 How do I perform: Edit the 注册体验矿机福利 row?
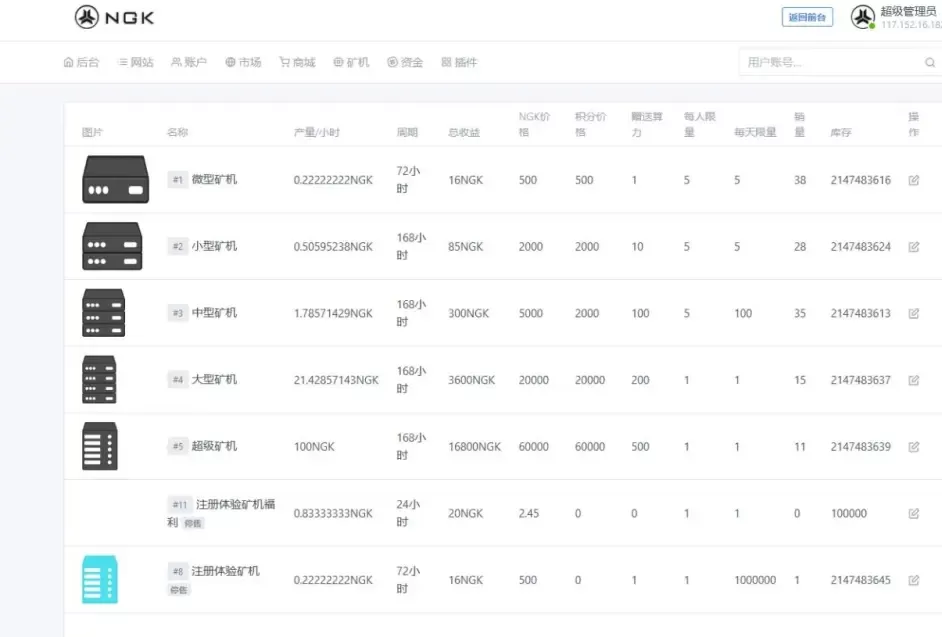pyautogui.click(x=914, y=513)
